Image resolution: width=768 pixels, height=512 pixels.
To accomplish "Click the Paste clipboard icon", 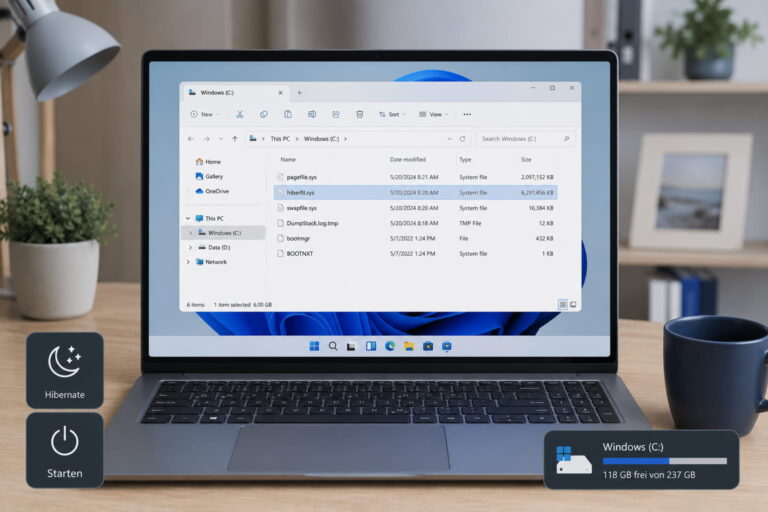I will (288, 114).
